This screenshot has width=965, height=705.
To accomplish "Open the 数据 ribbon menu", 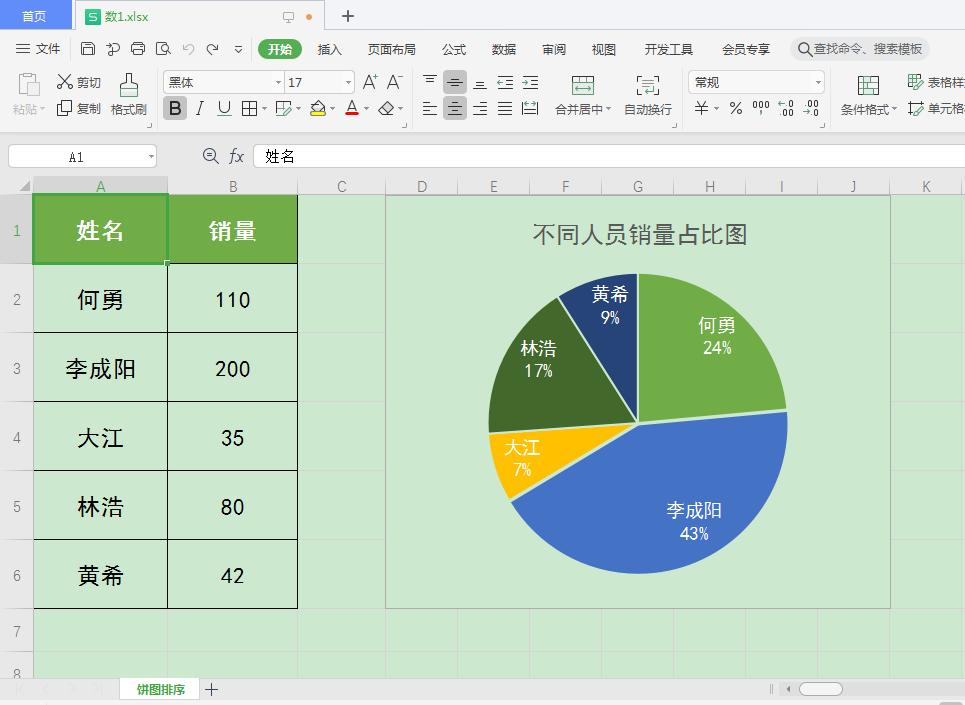I will (x=504, y=48).
